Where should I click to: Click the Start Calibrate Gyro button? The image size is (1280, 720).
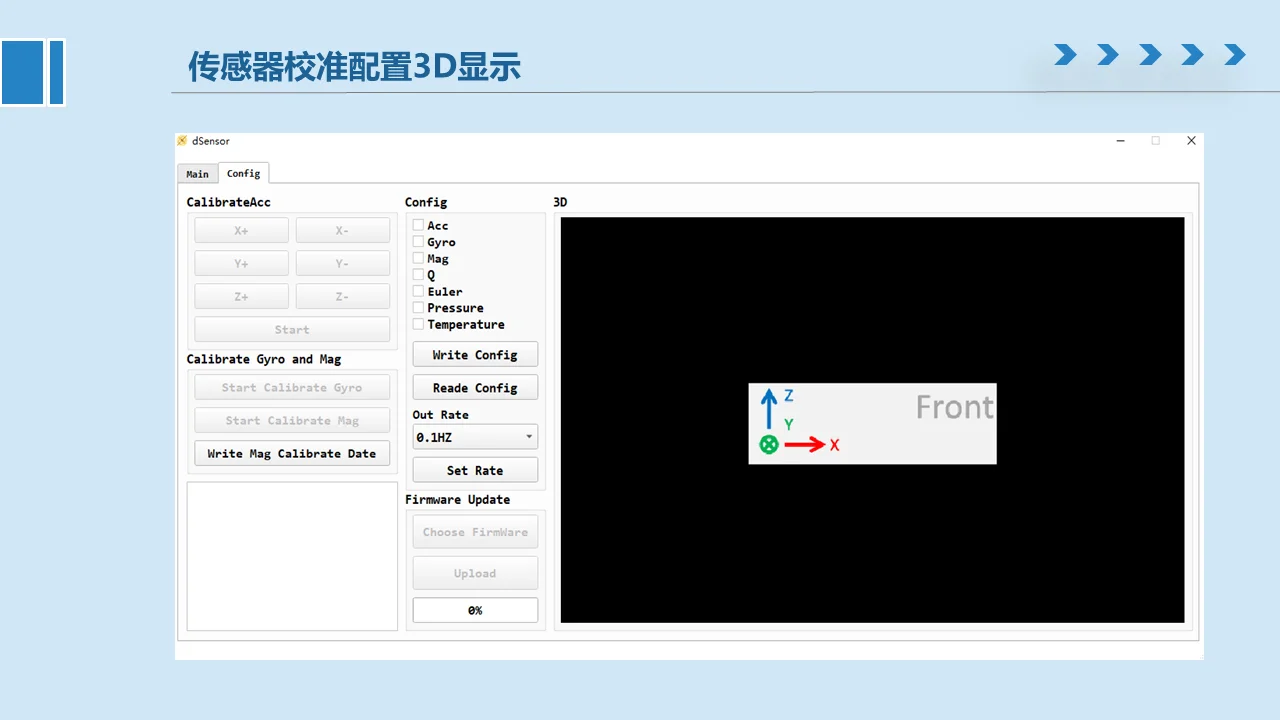pyautogui.click(x=292, y=388)
